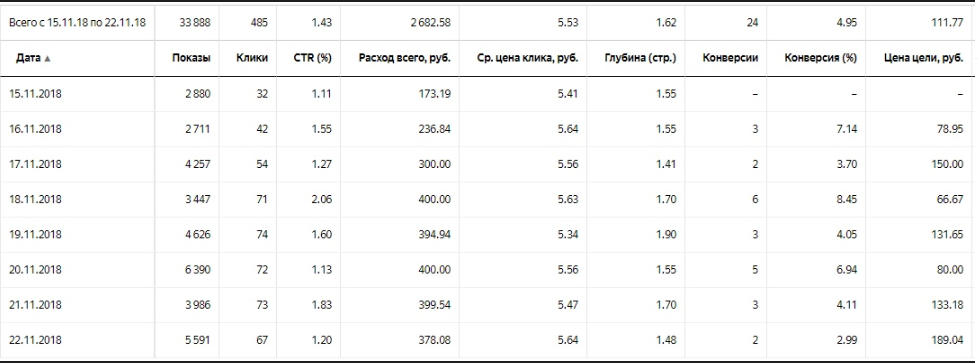Viewport: 977px width, 363px height.
Task: Click the Конверсия (%) column header
Action: tap(821, 58)
